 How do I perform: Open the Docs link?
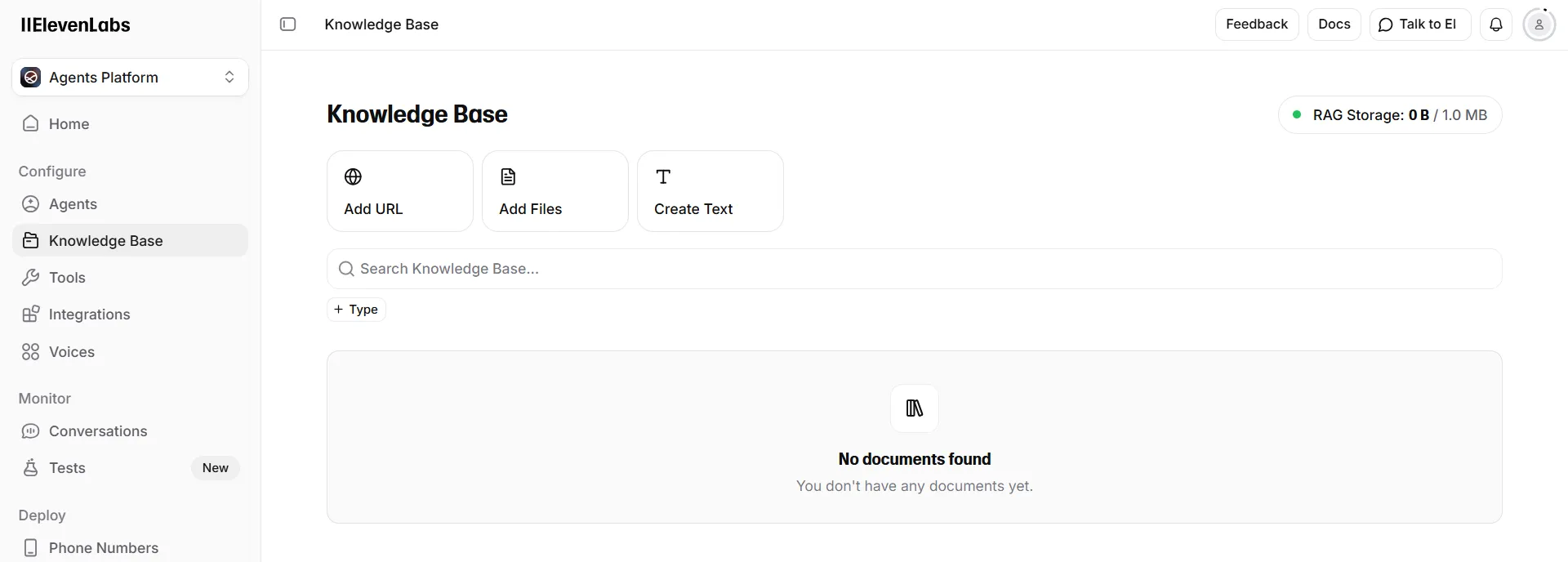point(1334,25)
